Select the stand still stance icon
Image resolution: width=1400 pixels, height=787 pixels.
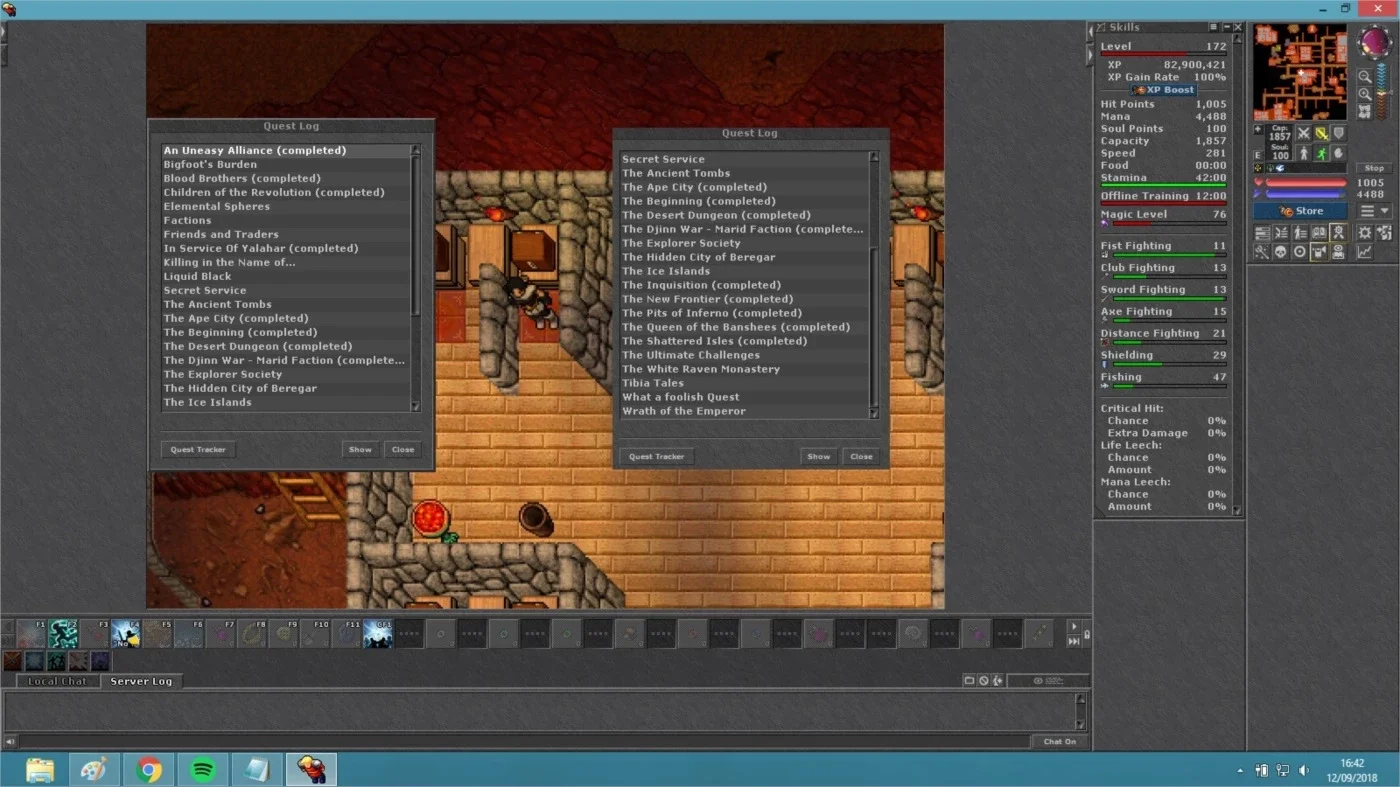(1303, 154)
